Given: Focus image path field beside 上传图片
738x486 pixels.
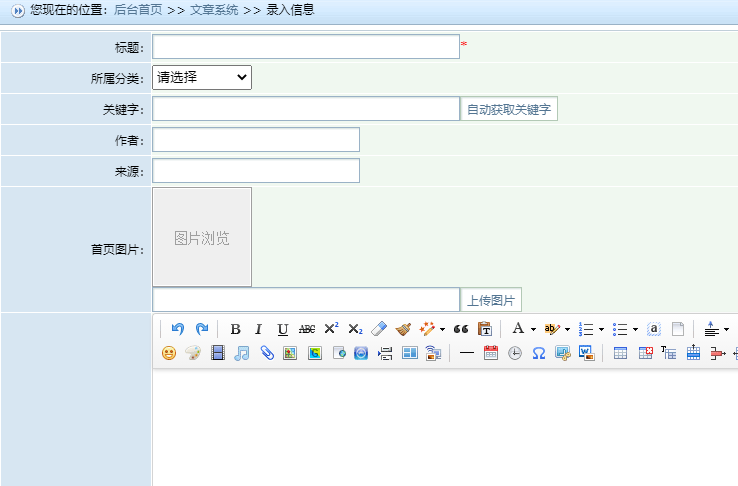Looking at the screenshot, I should click(x=306, y=300).
